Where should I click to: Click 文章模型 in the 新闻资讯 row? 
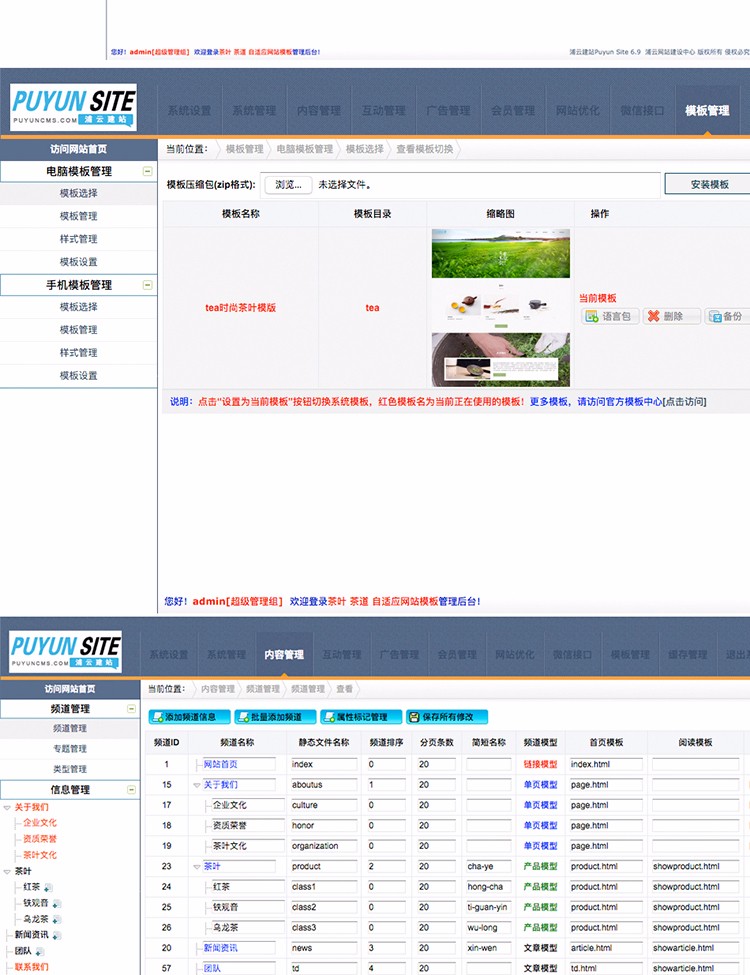(540, 948)
